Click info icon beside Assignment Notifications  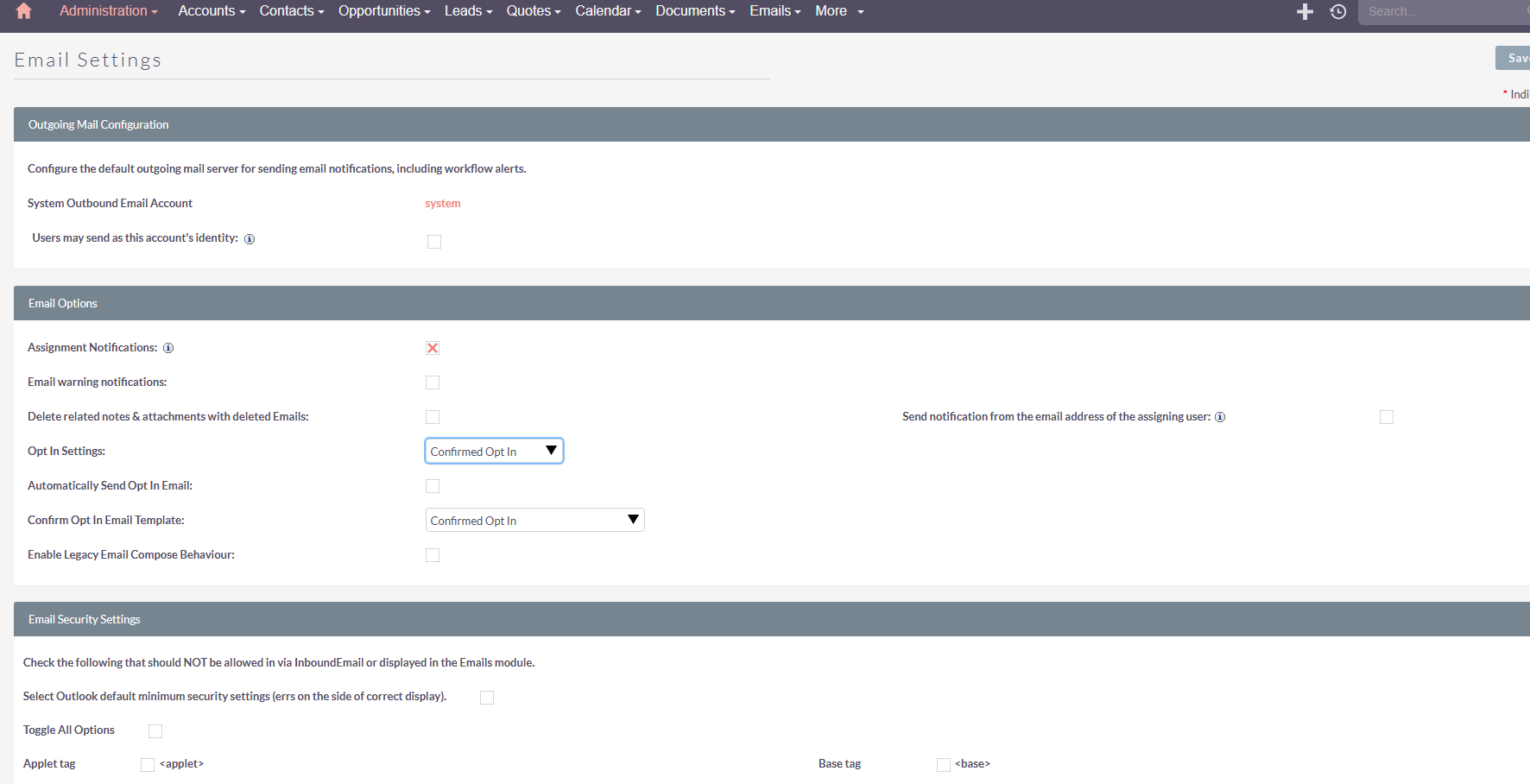click(168, 348)
